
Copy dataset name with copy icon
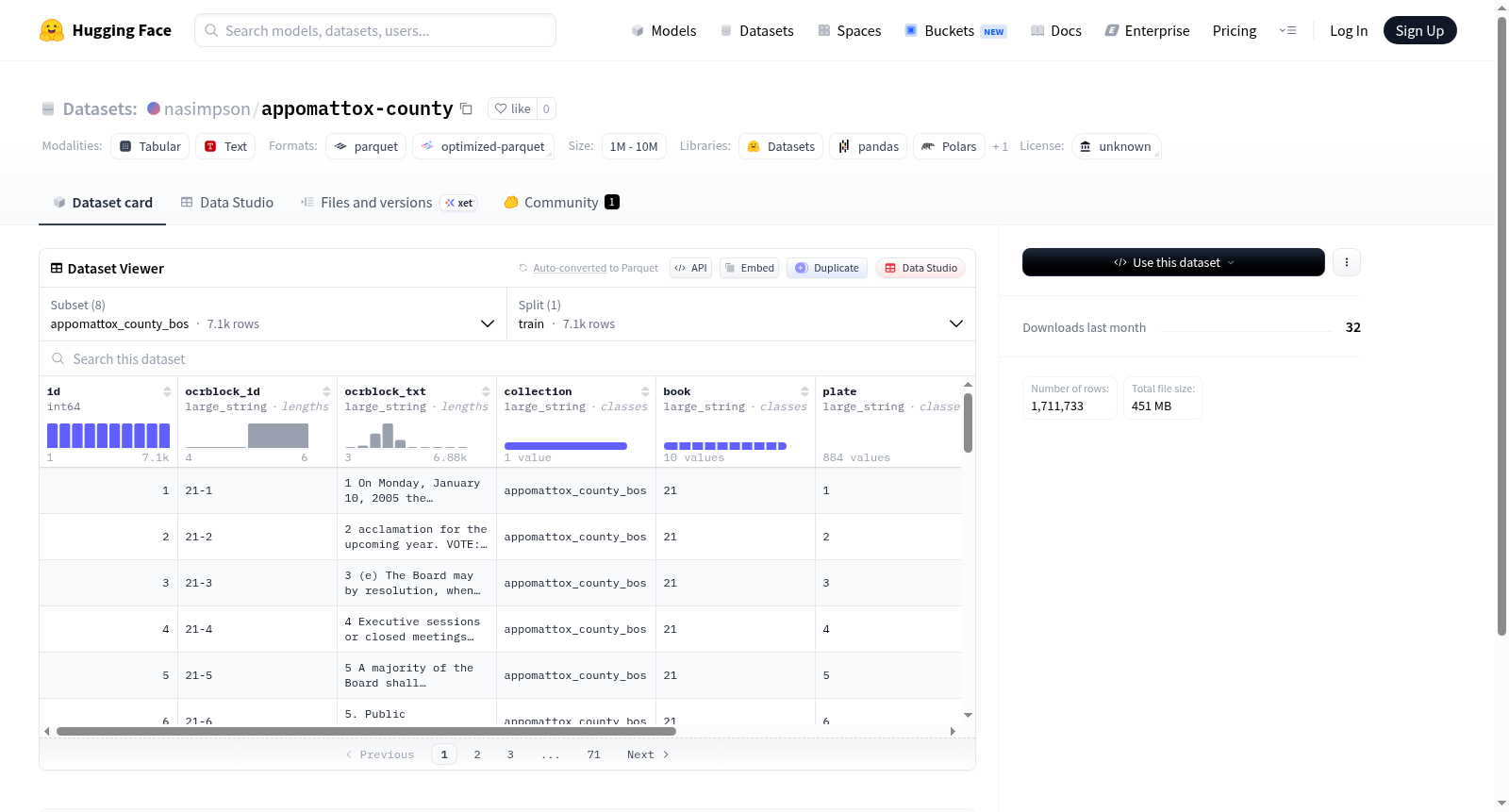(466, 108)
